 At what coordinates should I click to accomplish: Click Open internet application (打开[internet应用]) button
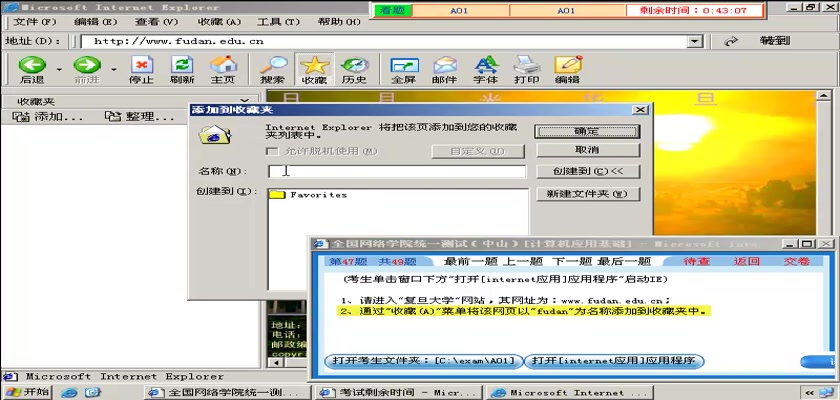613,361
